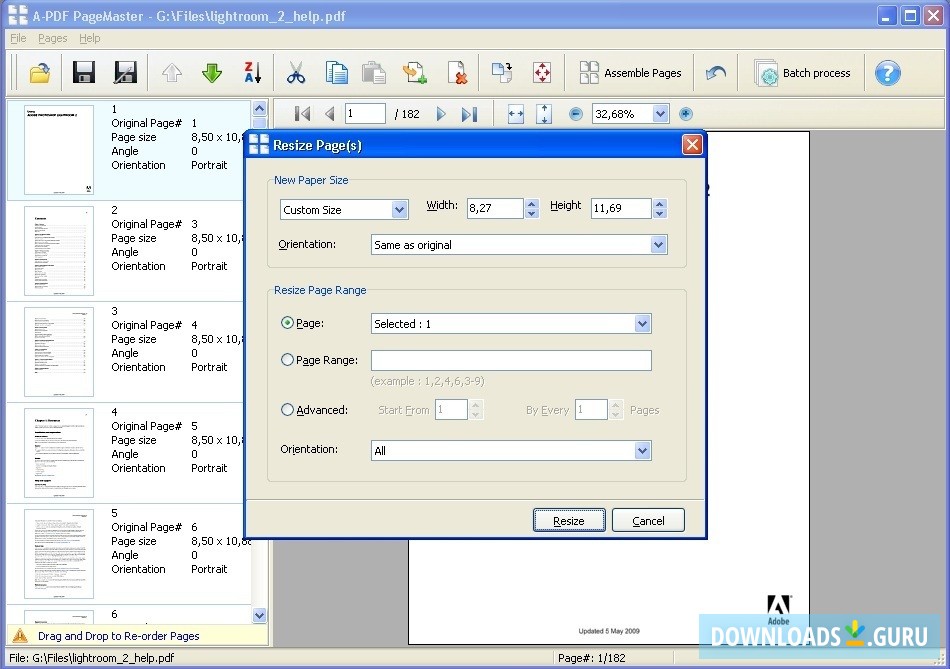This screenshot has height=669, width=950.
Task: Open the Pages menu
Action: click(x=52, y=38)
